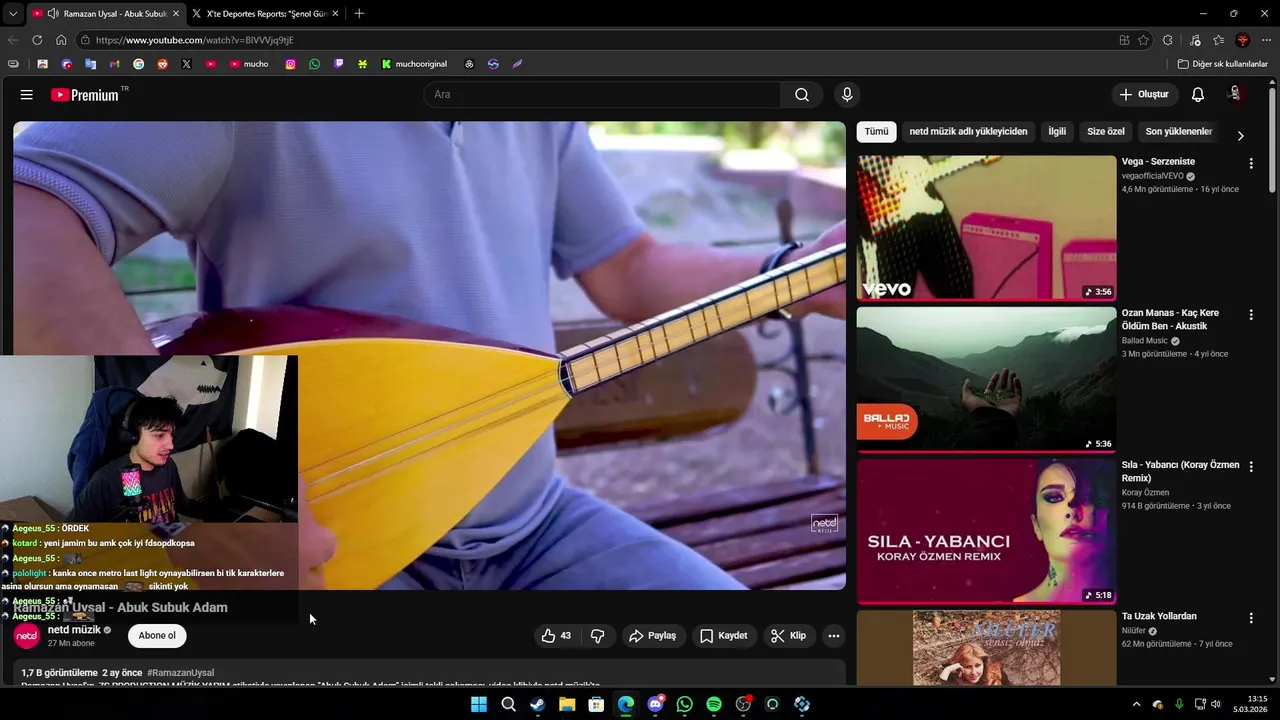Open the browser extensions puzzle icon
The height and width of the screenshot is (720, 1280).
[1168, 40]
